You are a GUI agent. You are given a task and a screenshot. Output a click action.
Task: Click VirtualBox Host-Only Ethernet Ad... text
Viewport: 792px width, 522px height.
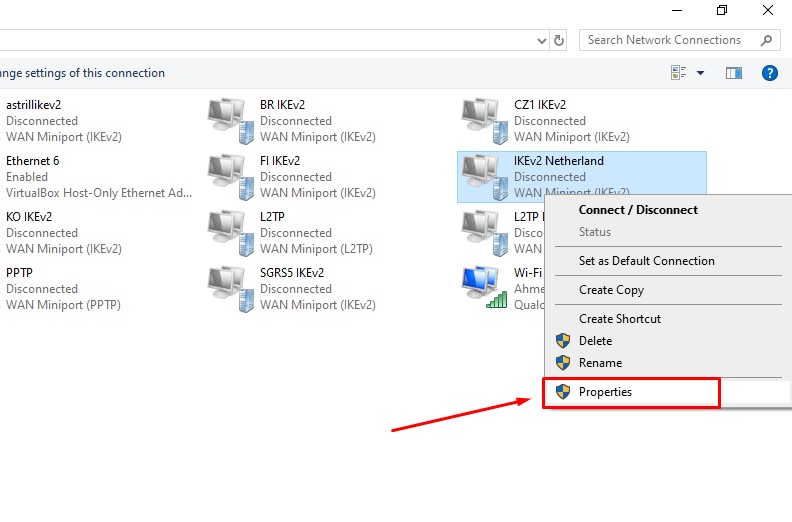(x=99, y=193)
